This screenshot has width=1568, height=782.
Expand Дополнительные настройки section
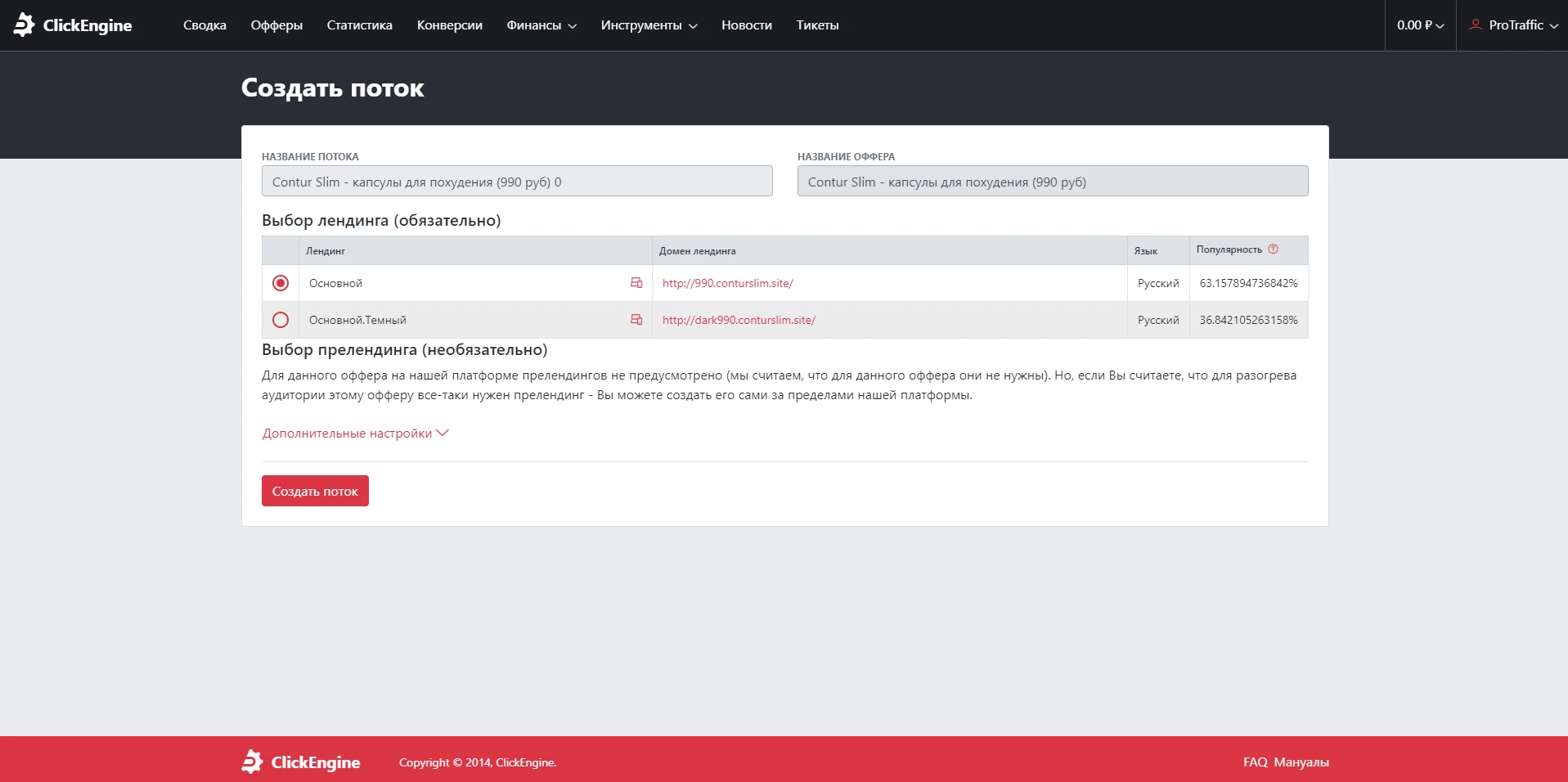(356, 434)
